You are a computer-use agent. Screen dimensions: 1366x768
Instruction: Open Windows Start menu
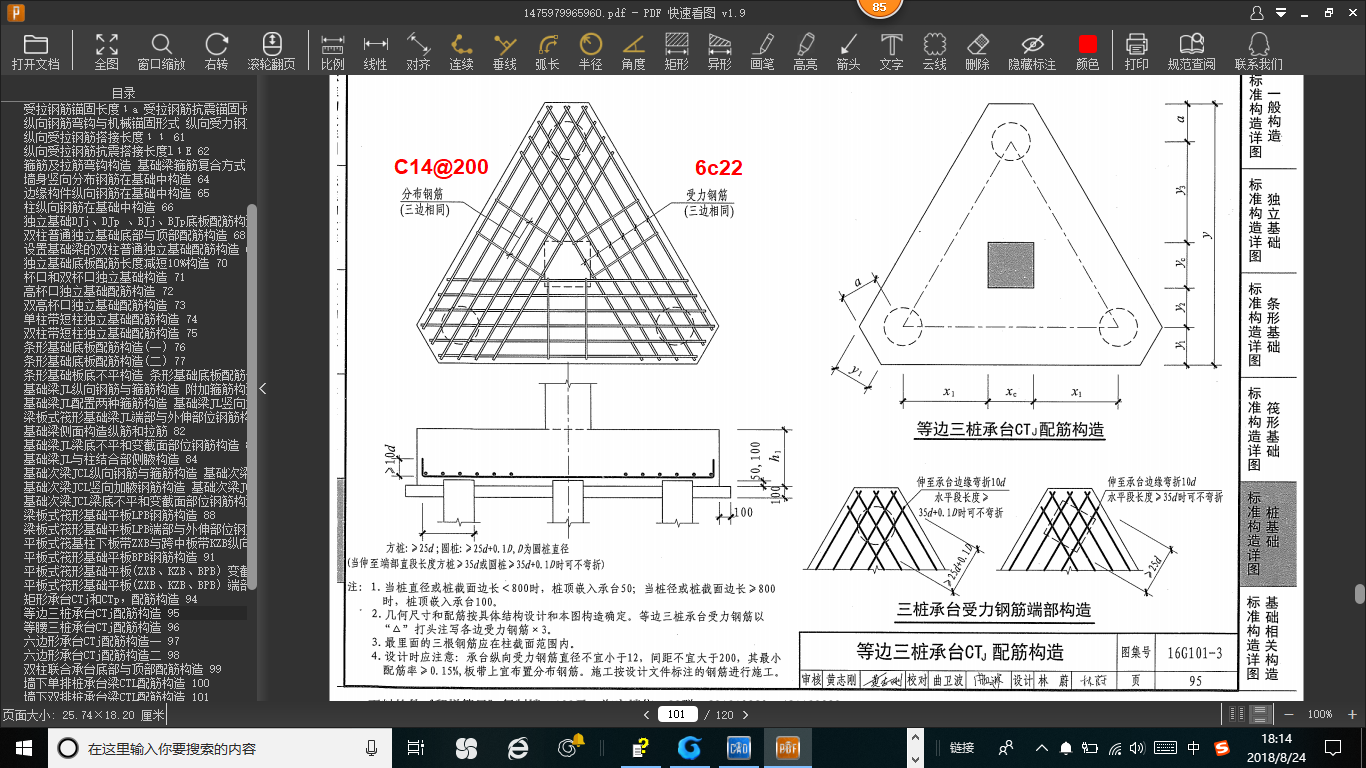coord(24,748)
